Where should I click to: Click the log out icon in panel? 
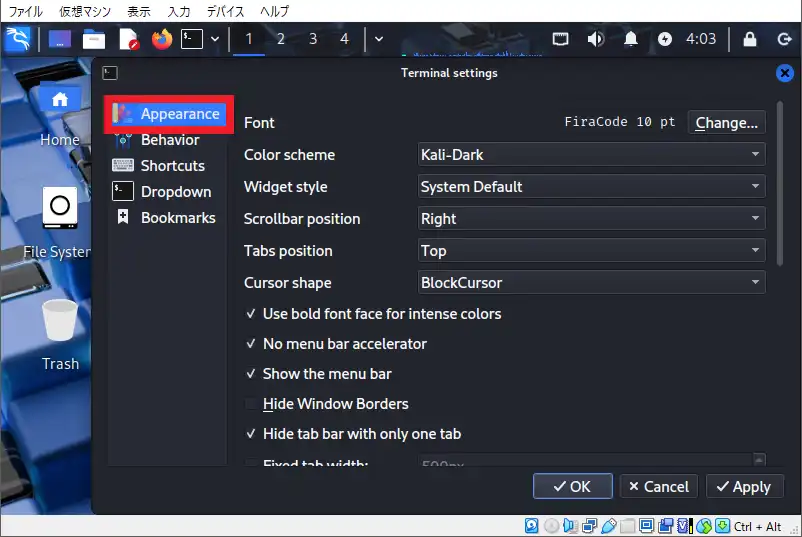(x=784, y=39)
